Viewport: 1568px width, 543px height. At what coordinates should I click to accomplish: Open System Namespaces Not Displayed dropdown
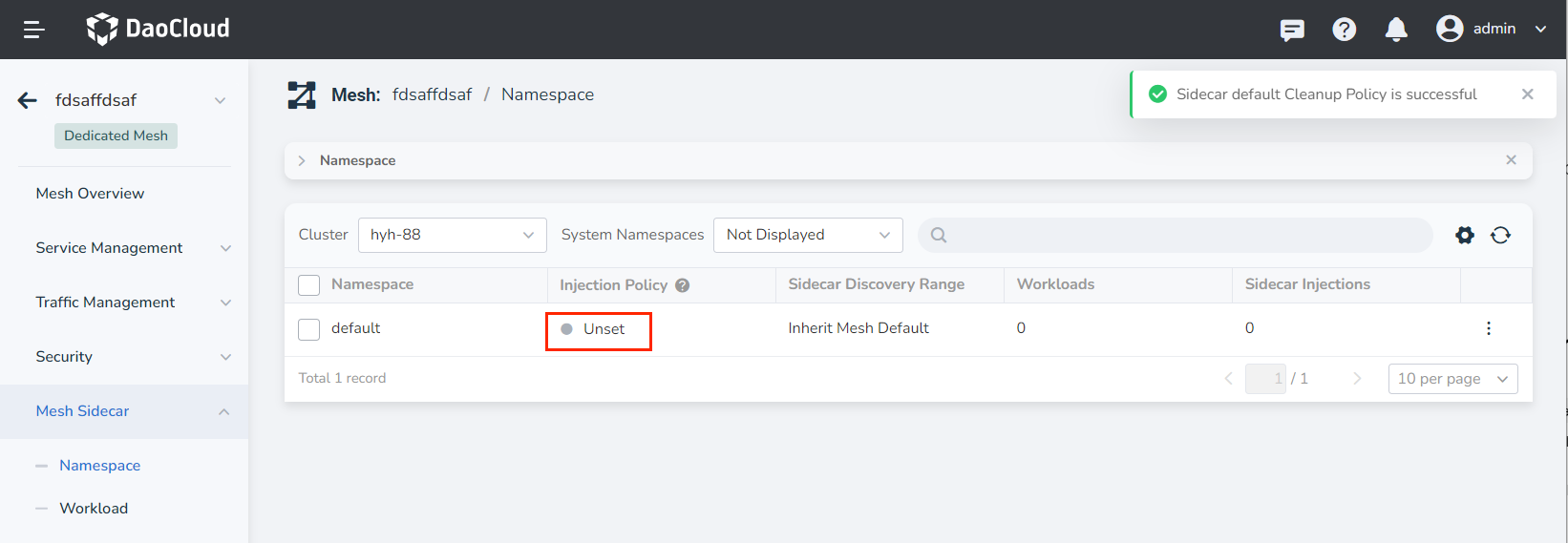coord(807,235)
